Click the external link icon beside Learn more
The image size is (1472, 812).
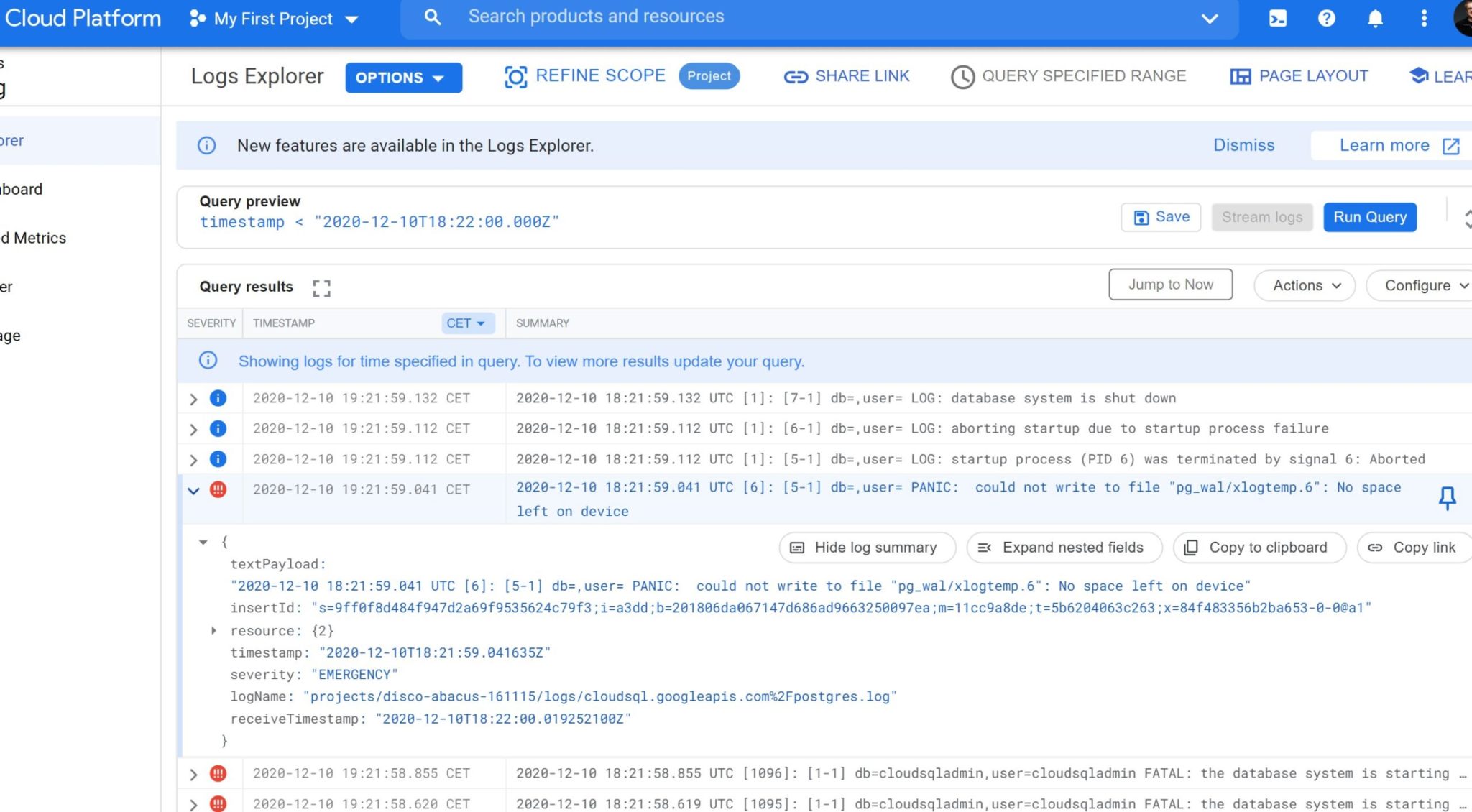click(1451, 146)
